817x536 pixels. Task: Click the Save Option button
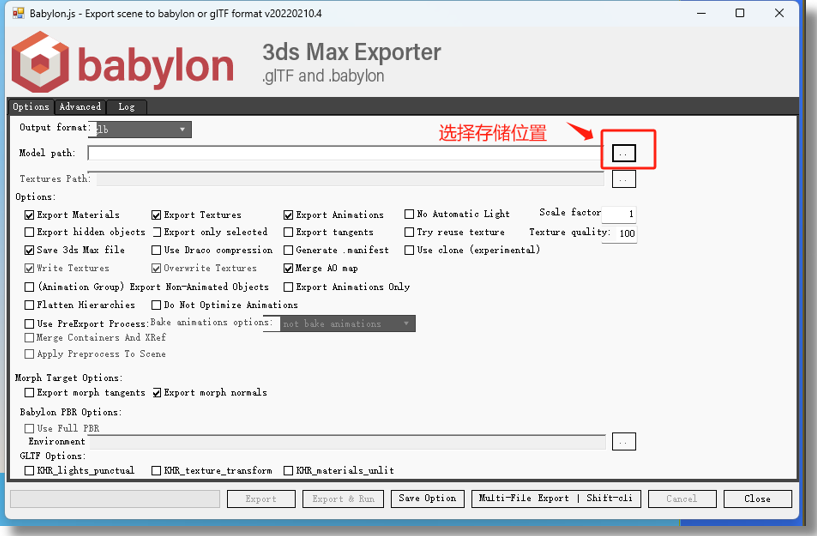pyautogui.click(x=427, y=498)
